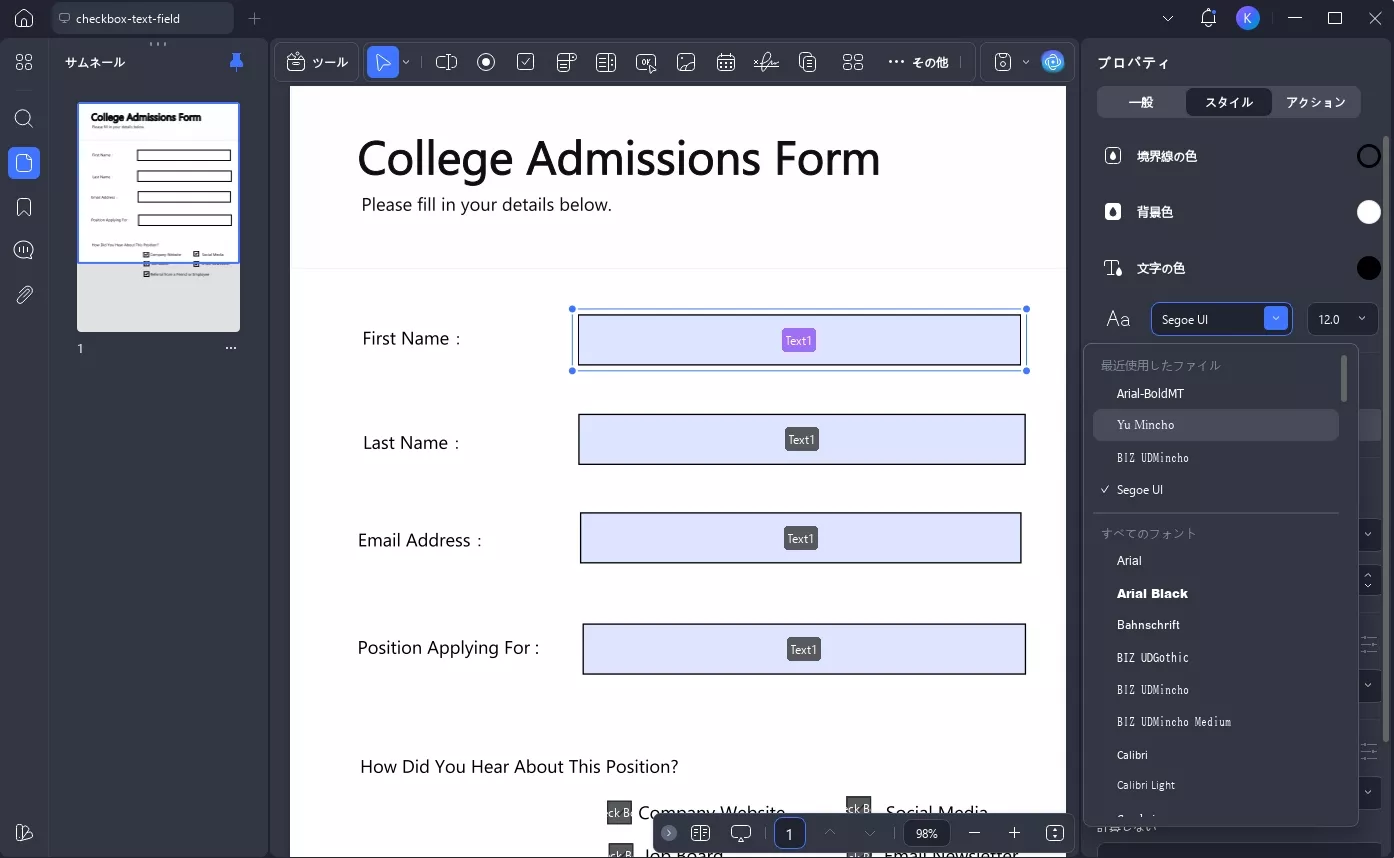Select the dropdown combo box form tool
Screen dimensions: 1394x858
[x=566, y=62]
